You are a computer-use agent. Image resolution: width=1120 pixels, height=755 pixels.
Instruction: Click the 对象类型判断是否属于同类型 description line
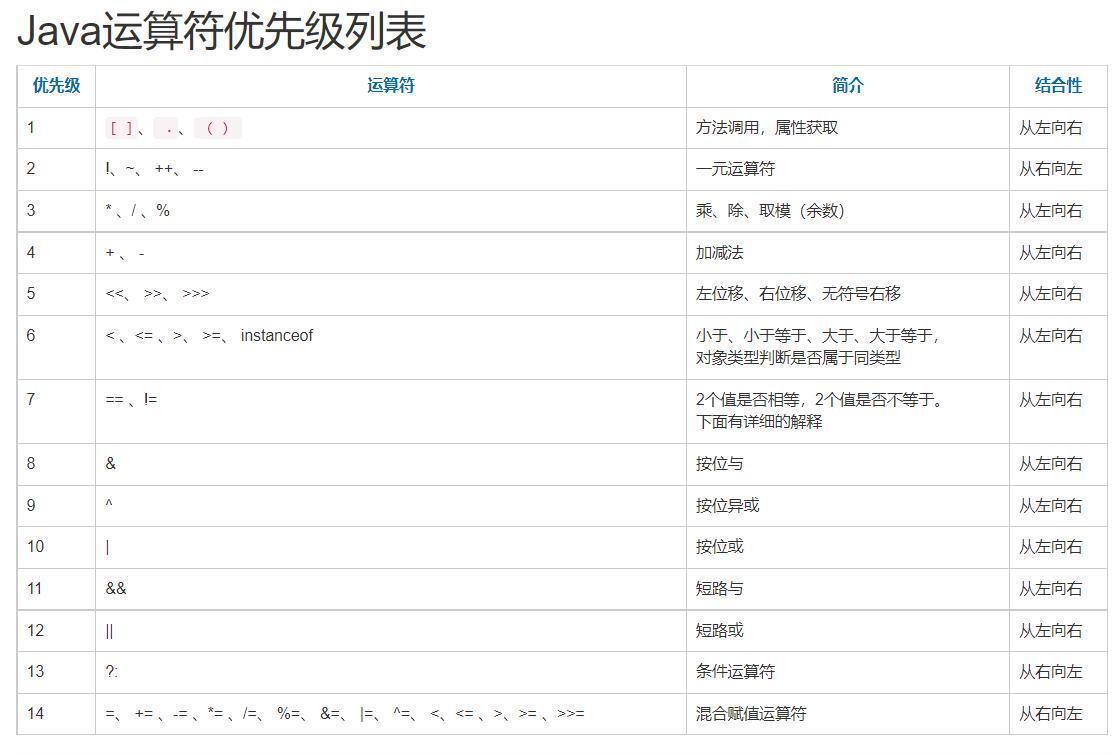pos(798,357)
